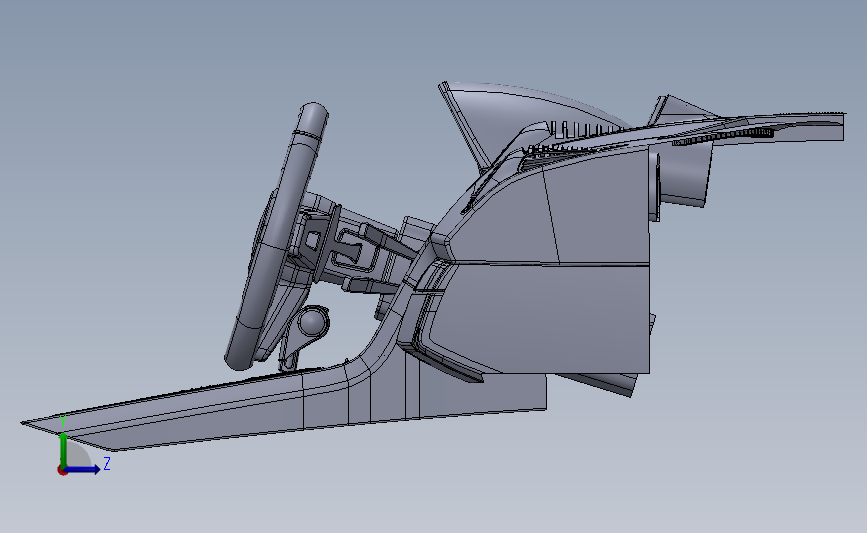The image size is (867, 533).
Task: Select the round knob below the steering column
Action: click(313, 322)
